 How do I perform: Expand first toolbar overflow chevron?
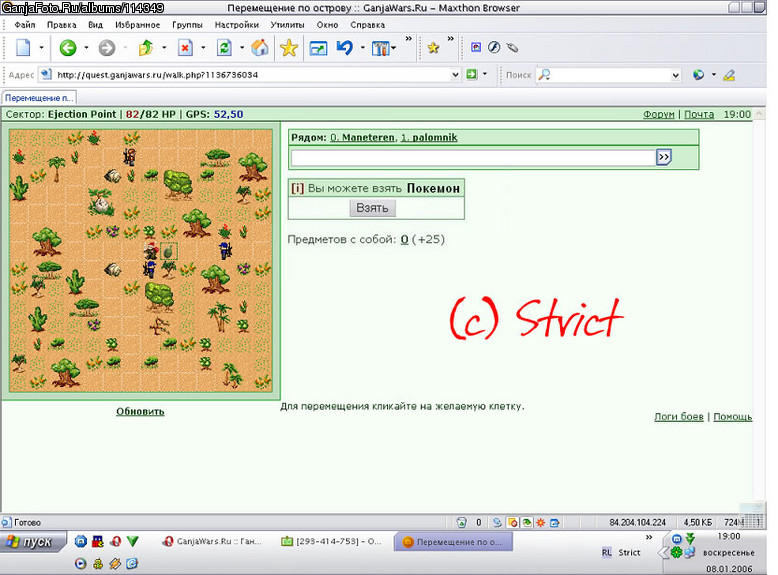pyautogui.click(x=408, y=38)
